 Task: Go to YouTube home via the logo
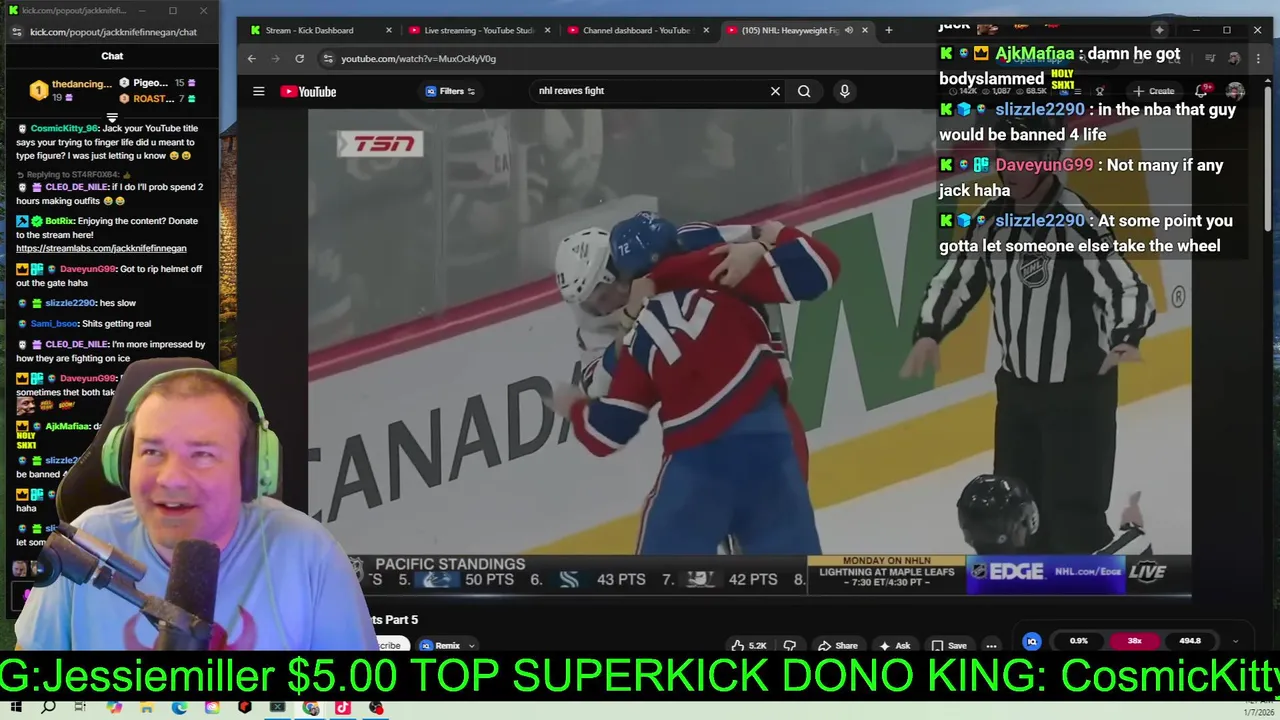click(x=308, y=91)
